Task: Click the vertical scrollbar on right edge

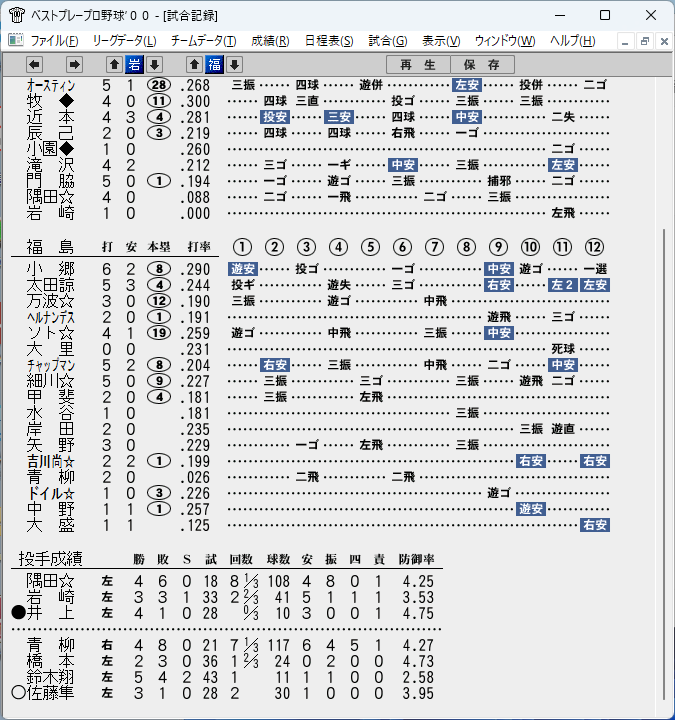Action: point(664,464)
